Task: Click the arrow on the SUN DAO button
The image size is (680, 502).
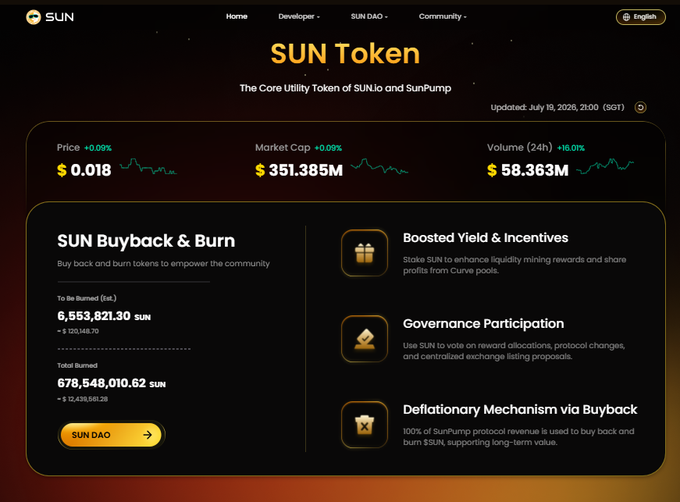Action: (147, 435)
